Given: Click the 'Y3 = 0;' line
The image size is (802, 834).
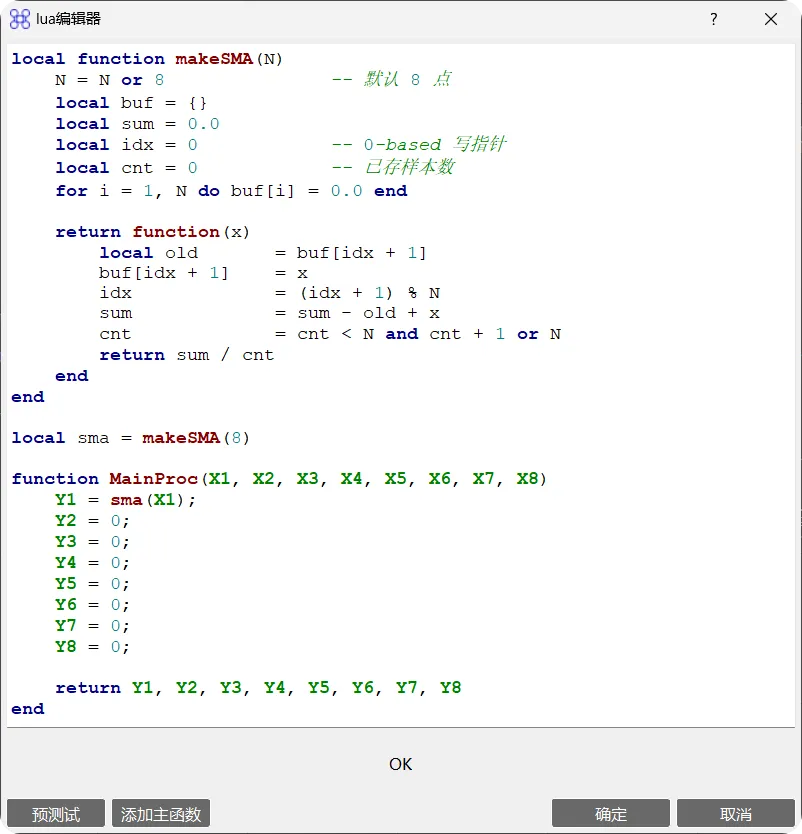Looking at the screenshot, I should click(92, 542).
